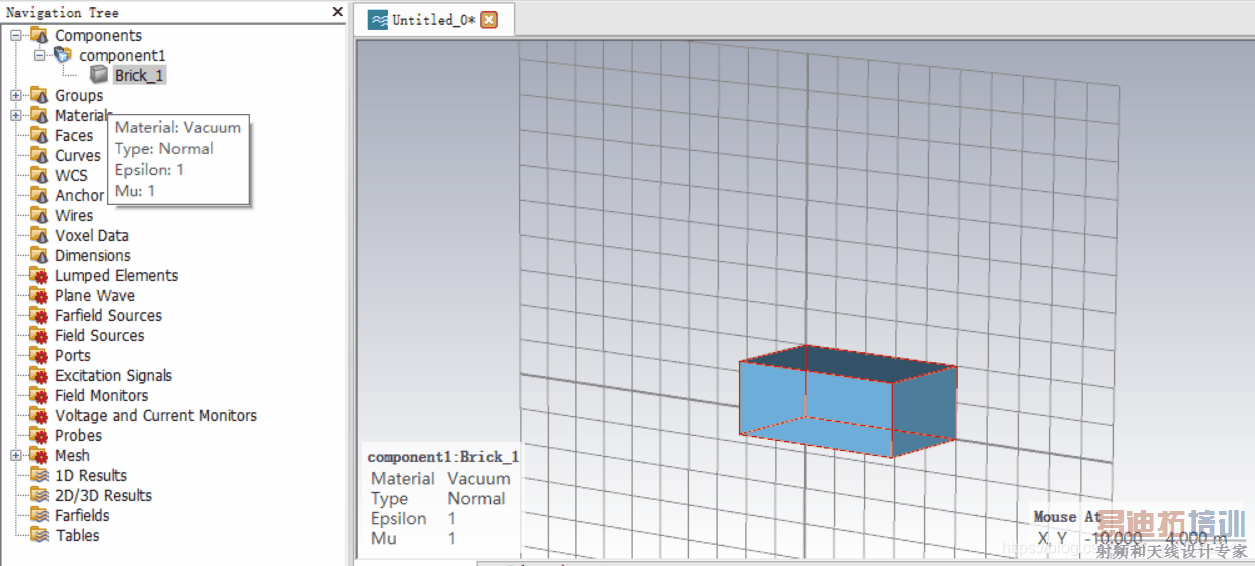Select Voltage and Current Monitors item
The width and height of the screenshot is (1255, 566).
pos(156,415)
